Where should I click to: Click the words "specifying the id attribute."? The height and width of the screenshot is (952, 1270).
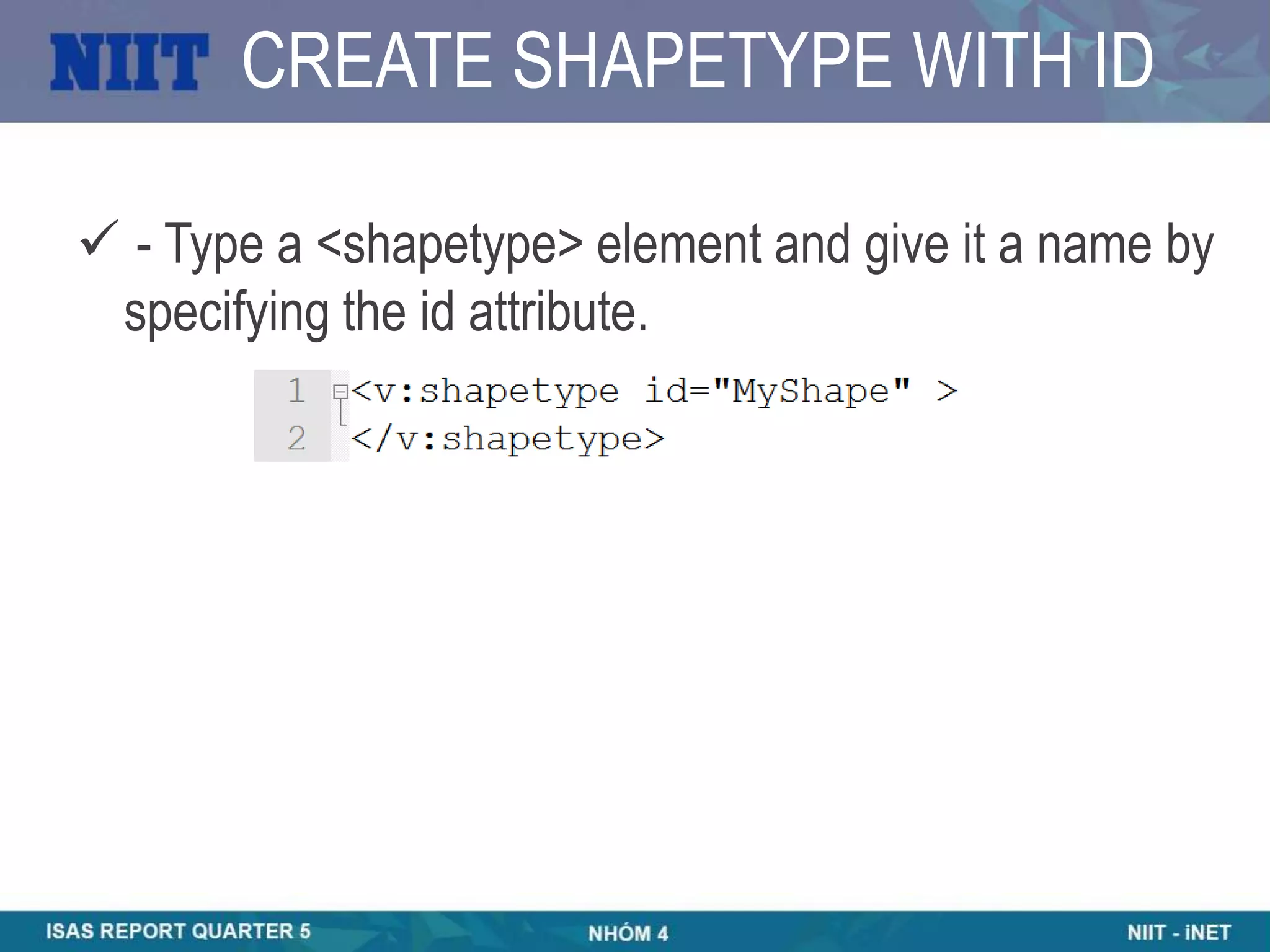pyautogui.click(x=386, y=312)
